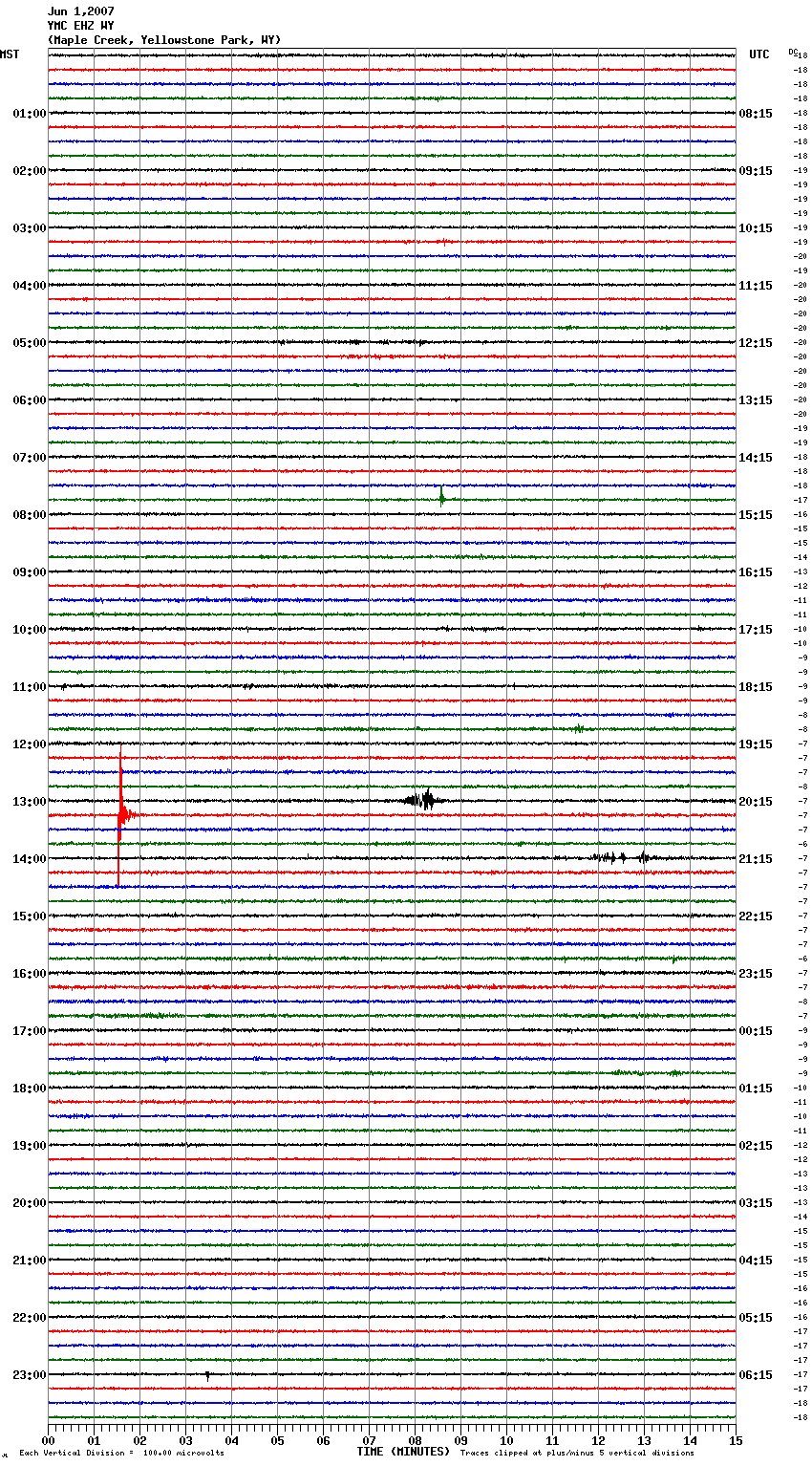Select the 10:00 MST time label
Viewport: 812px width, 1466px height.
[x=29, y=630]
